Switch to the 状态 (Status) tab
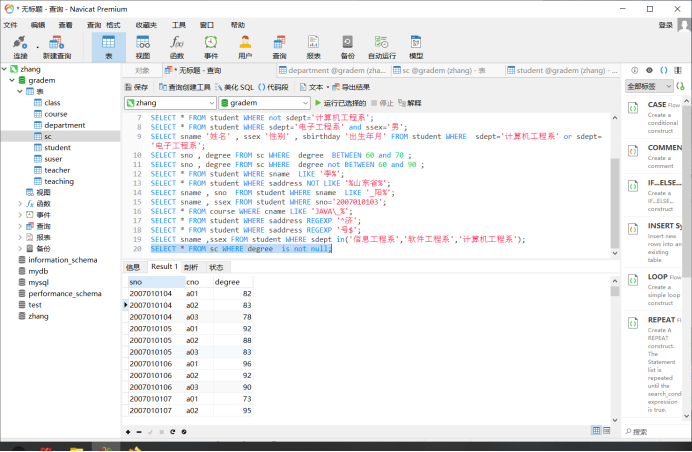The image size is (692, 452). click(216, 267)
